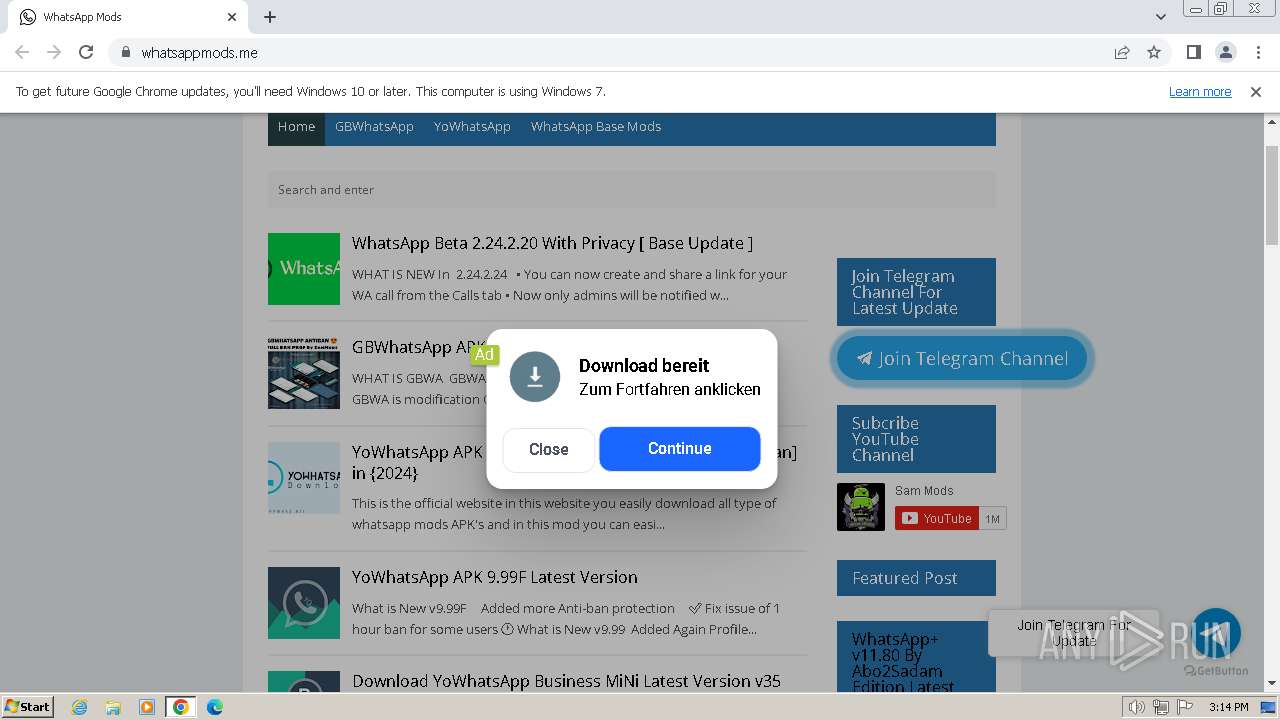Viewport: 1280px width, 720px height.
Task: Bookmark this page with the star icon
Action: click(x=1154, y=53)
